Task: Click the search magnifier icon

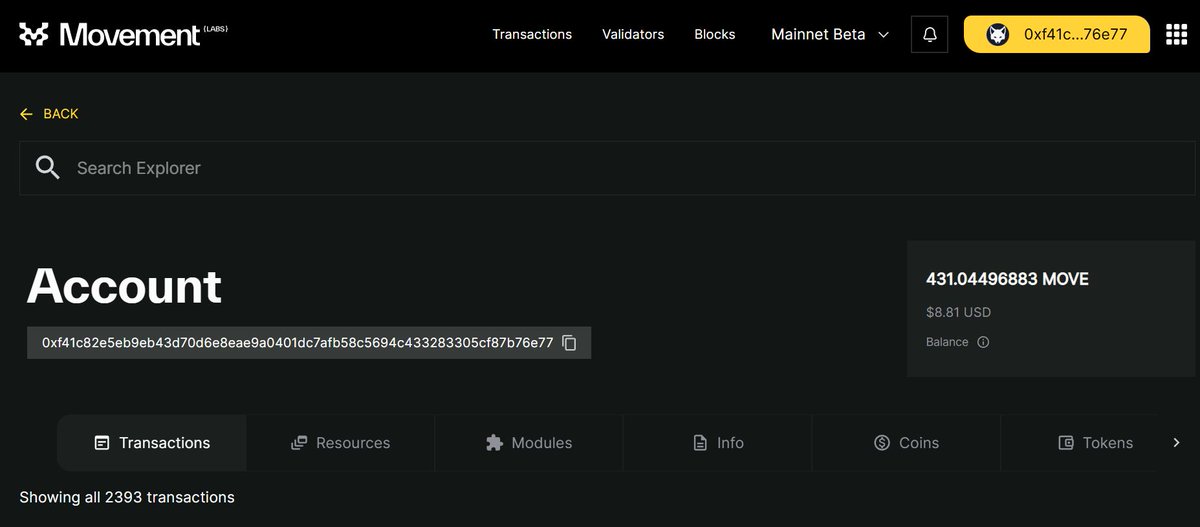Action: tap(47, 167)
